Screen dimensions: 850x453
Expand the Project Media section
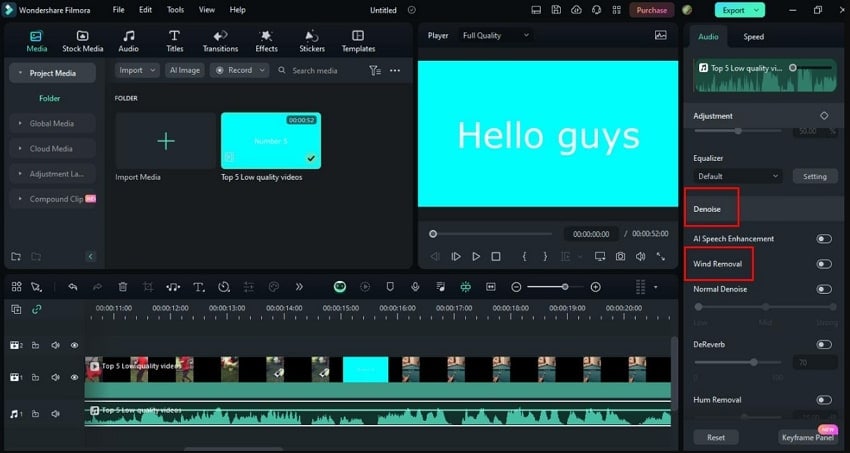click(52, 73)
